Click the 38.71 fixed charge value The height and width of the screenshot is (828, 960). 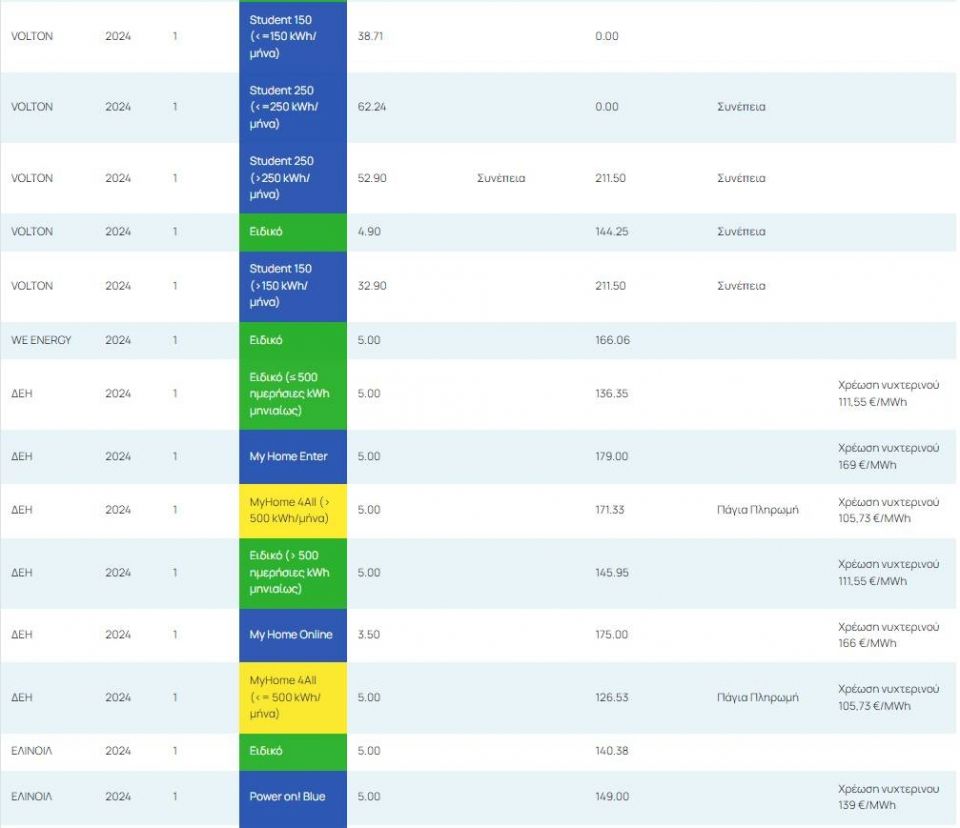[x=371, y=36]
